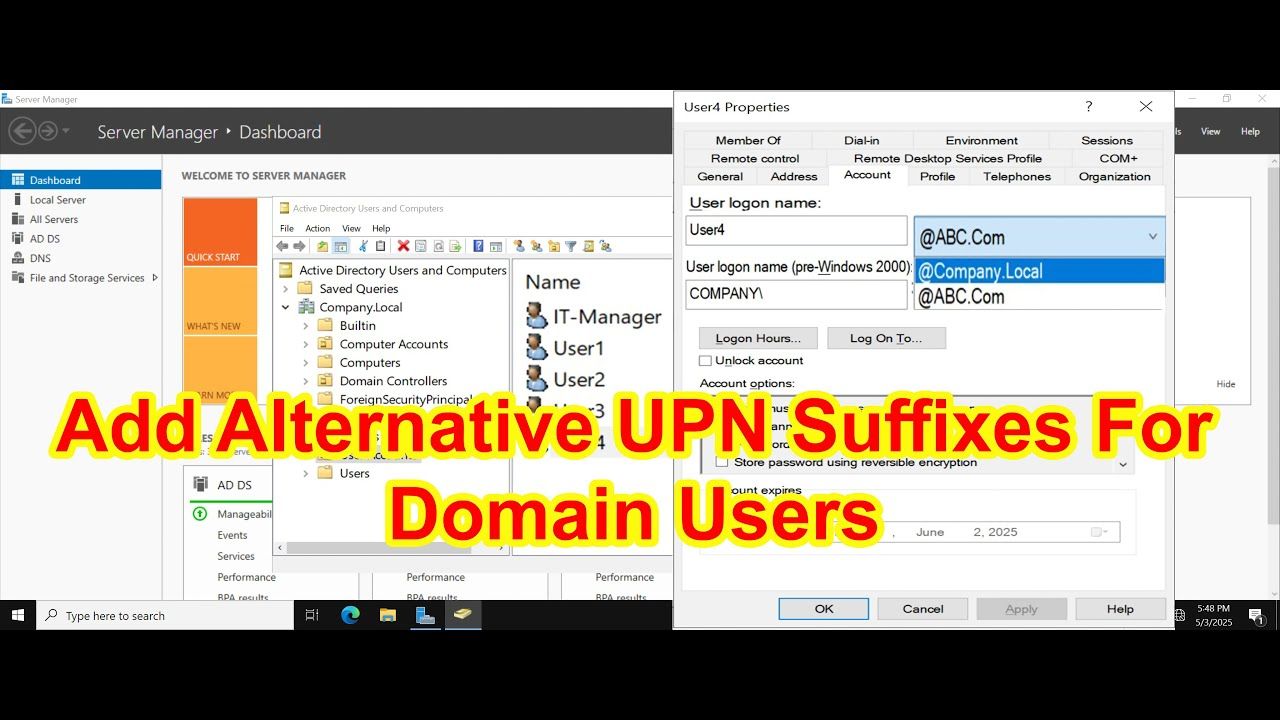Click the Log On To button
This screenshot has height=720, width=1280.
pyautogui.click(x=886, y=338)
